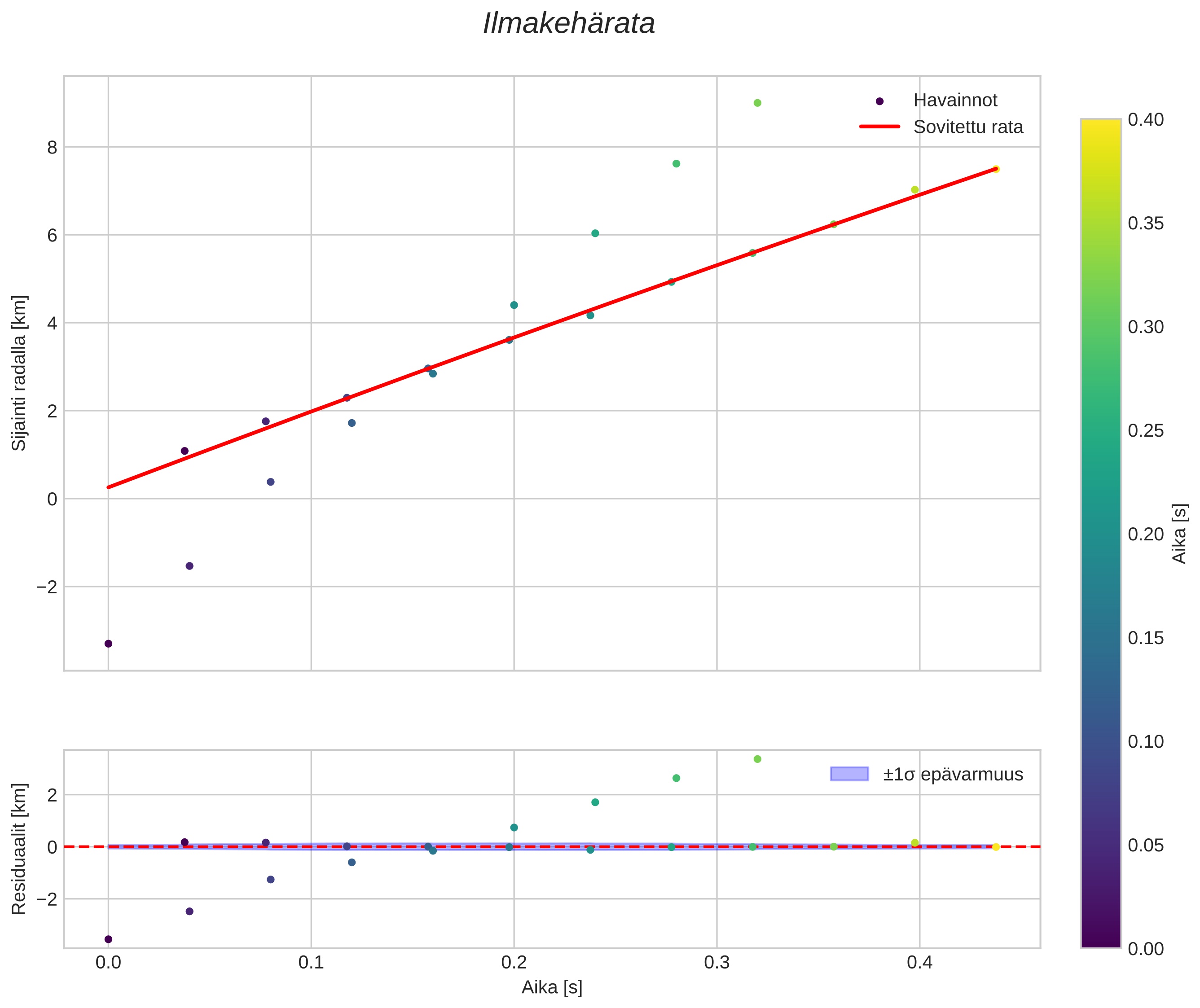The height and width of the screenshot is (1008, 1200).
Task: Click the outlier point near 9 km
Action: tap(757, 103)
